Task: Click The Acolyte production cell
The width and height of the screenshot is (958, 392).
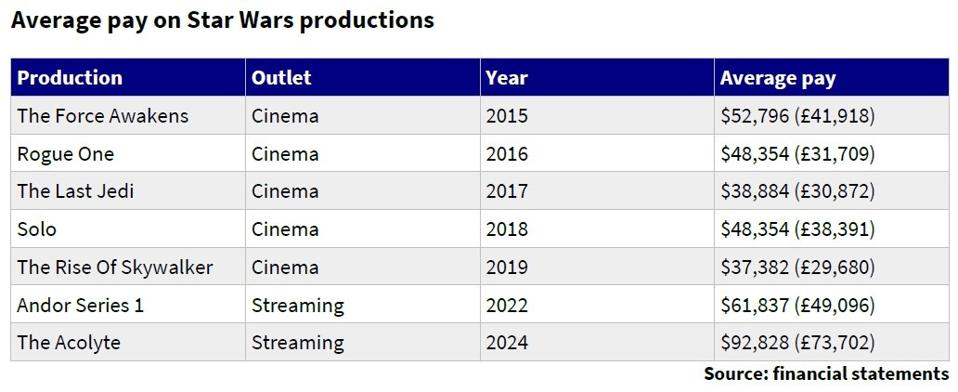Action: click(128, 342)
